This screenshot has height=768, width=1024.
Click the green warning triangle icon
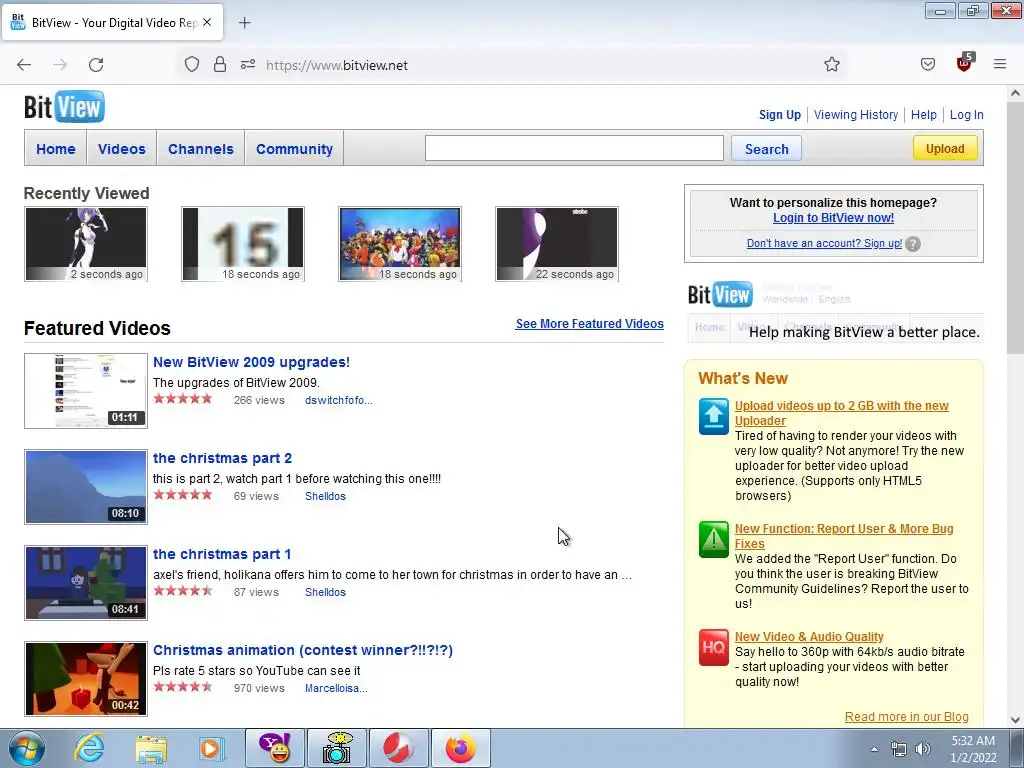pyautogui.click(x=713, y=539)
